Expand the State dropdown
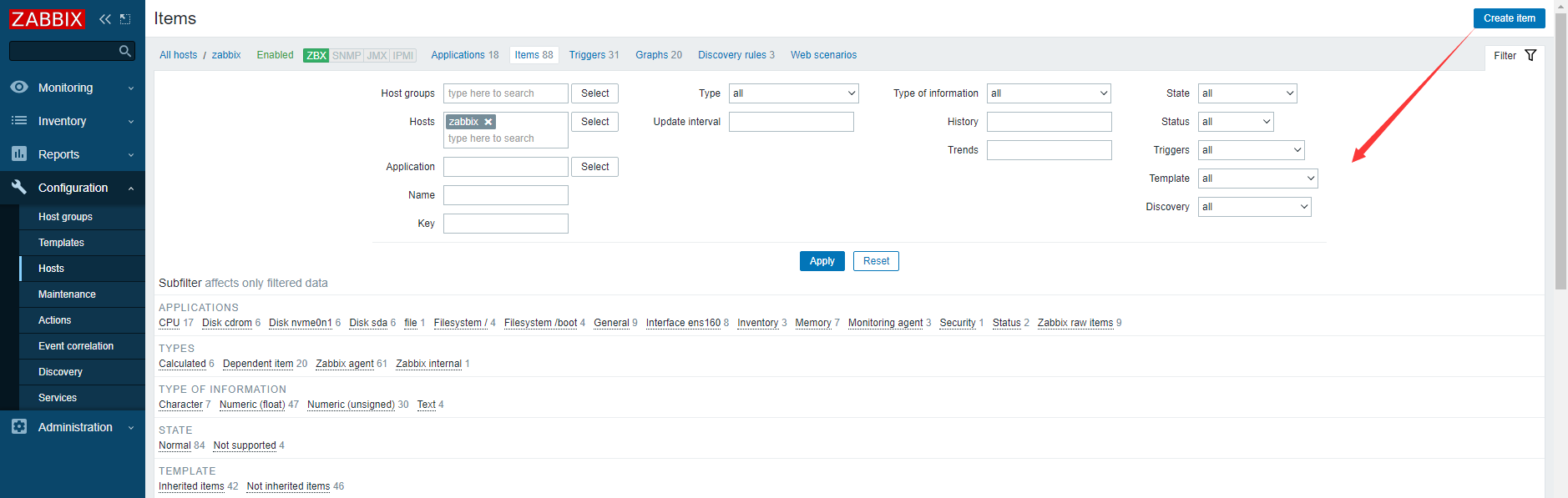The image size is (1568, 498). coord(1247,93)
